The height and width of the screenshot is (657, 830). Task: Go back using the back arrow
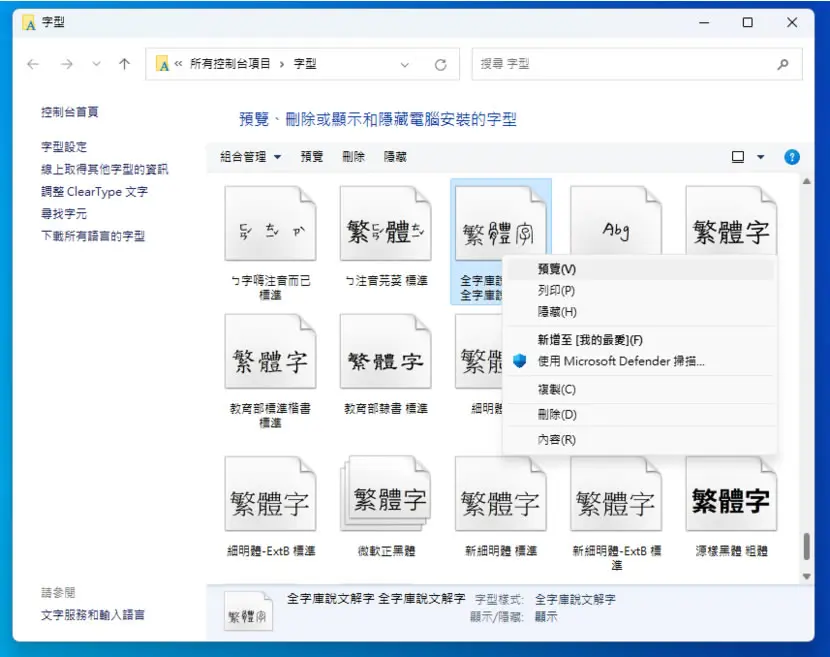tap(33, 65)
